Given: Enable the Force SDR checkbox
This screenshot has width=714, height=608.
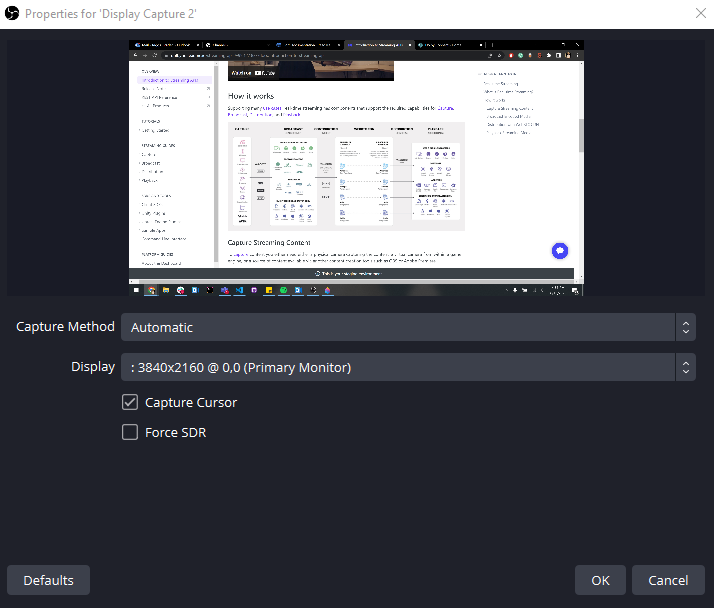Looking at the screenshot, I should tap(130, 432).
